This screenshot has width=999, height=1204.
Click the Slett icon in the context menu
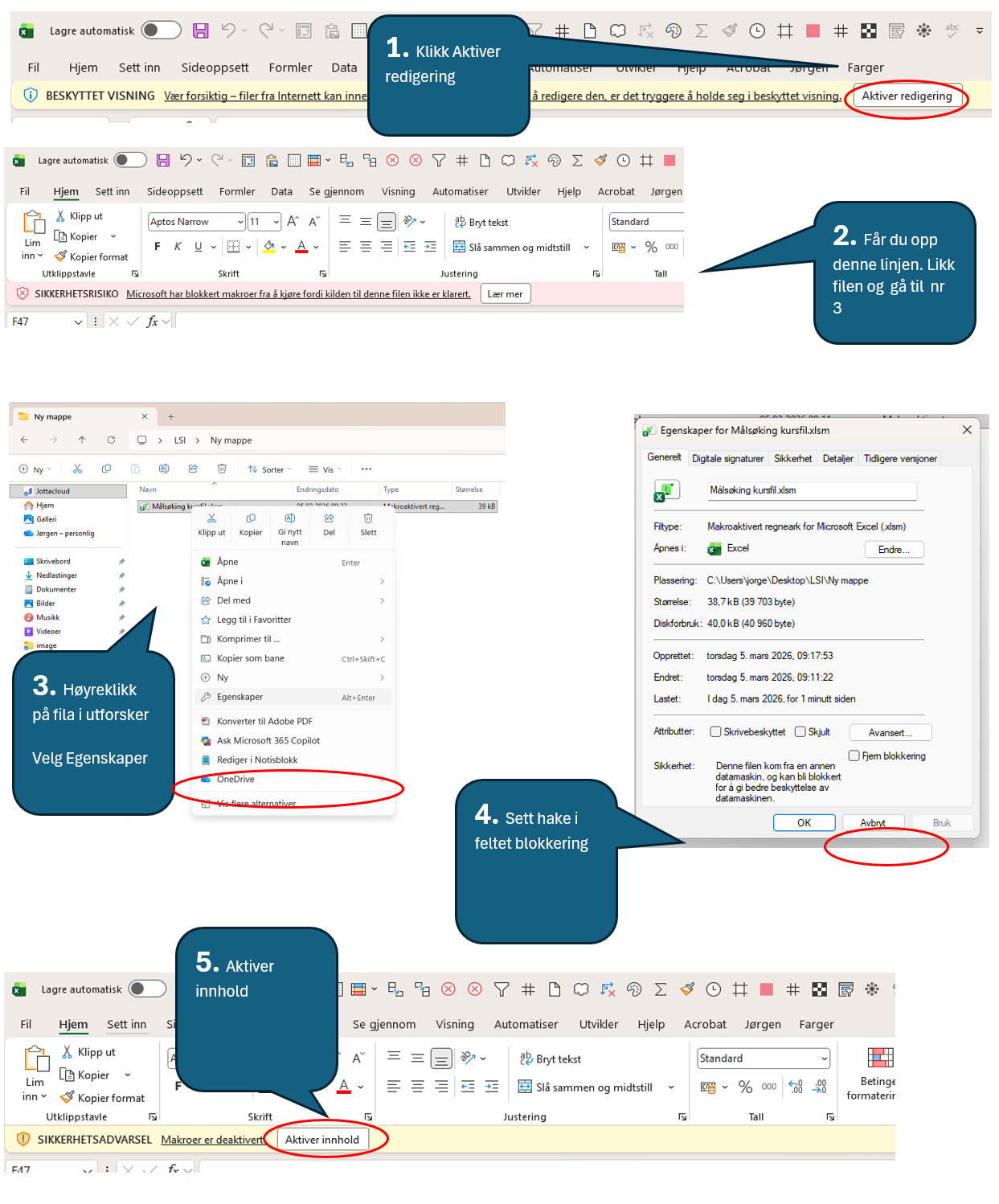[368, 519]
